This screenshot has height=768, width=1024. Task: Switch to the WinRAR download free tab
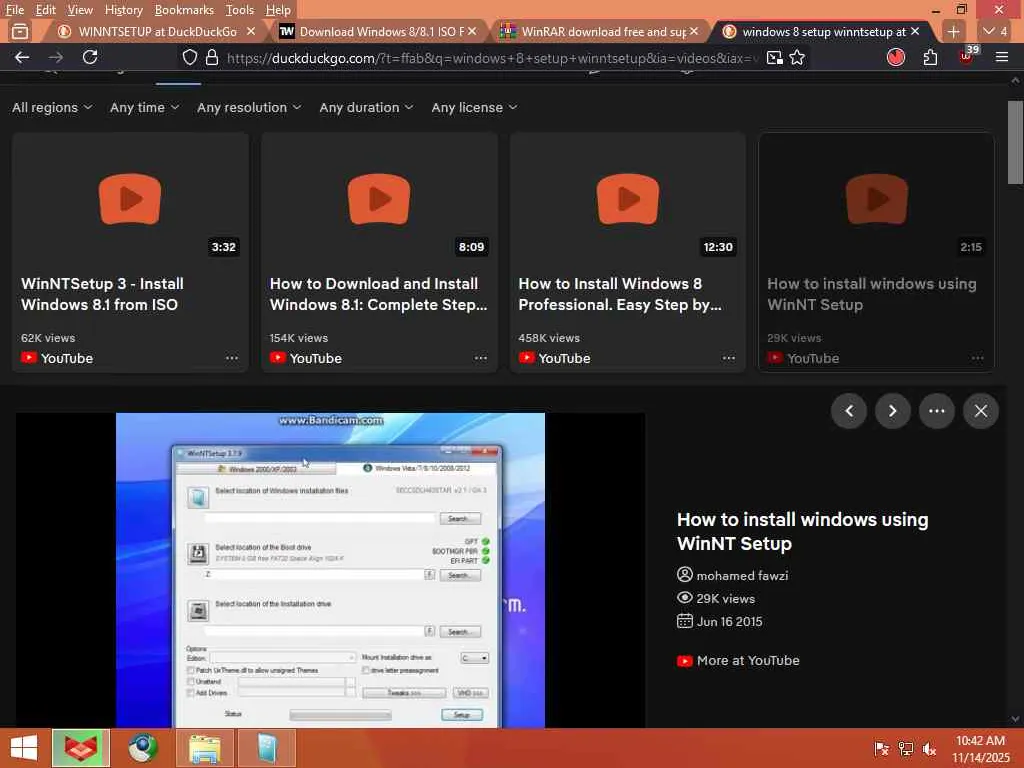pos(600,31)
